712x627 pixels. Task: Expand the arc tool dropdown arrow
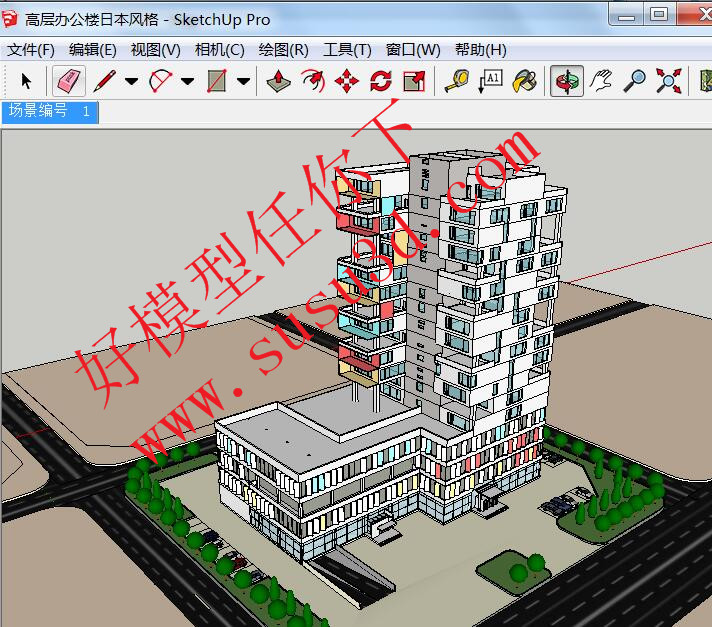188,82
